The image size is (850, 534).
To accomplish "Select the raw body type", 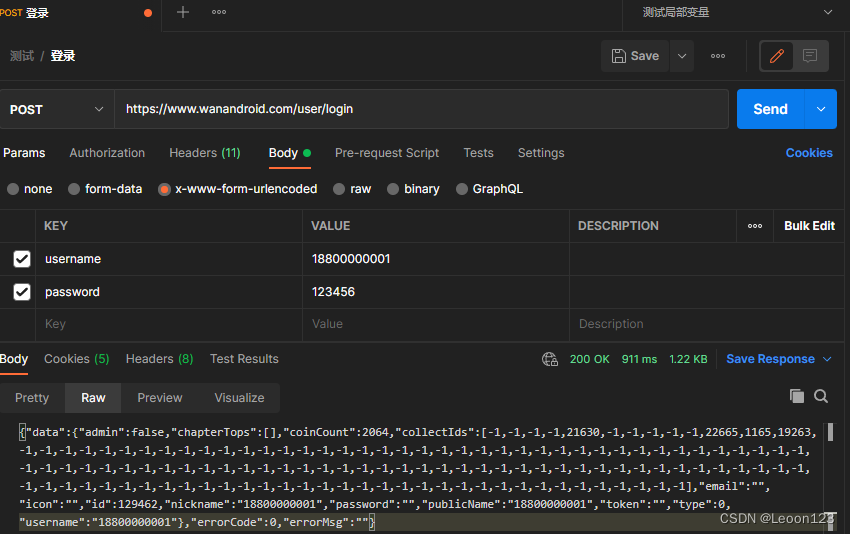I will click(352, 189).
